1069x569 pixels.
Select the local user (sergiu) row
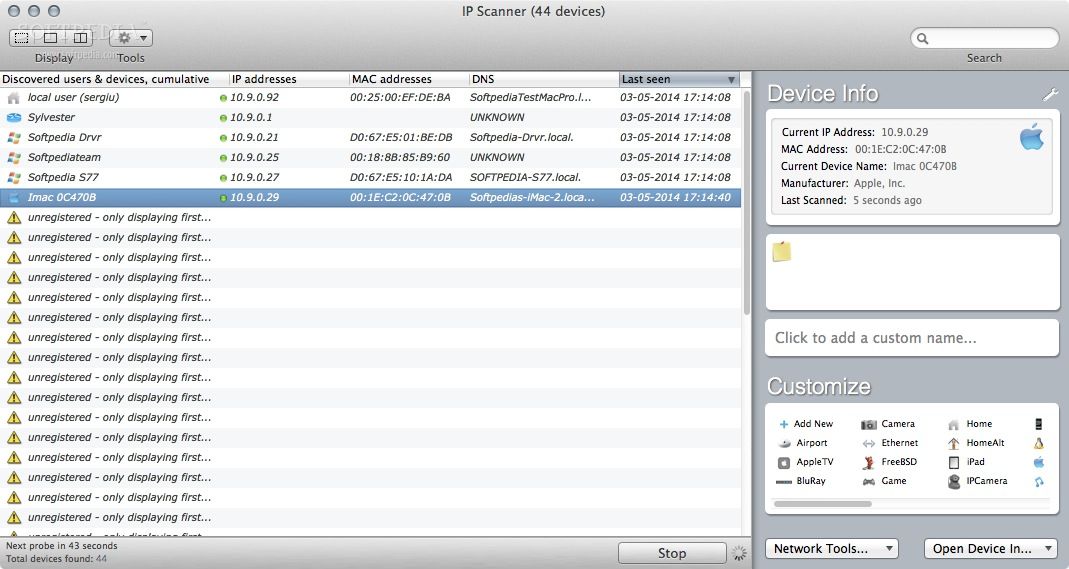[370, 97]
